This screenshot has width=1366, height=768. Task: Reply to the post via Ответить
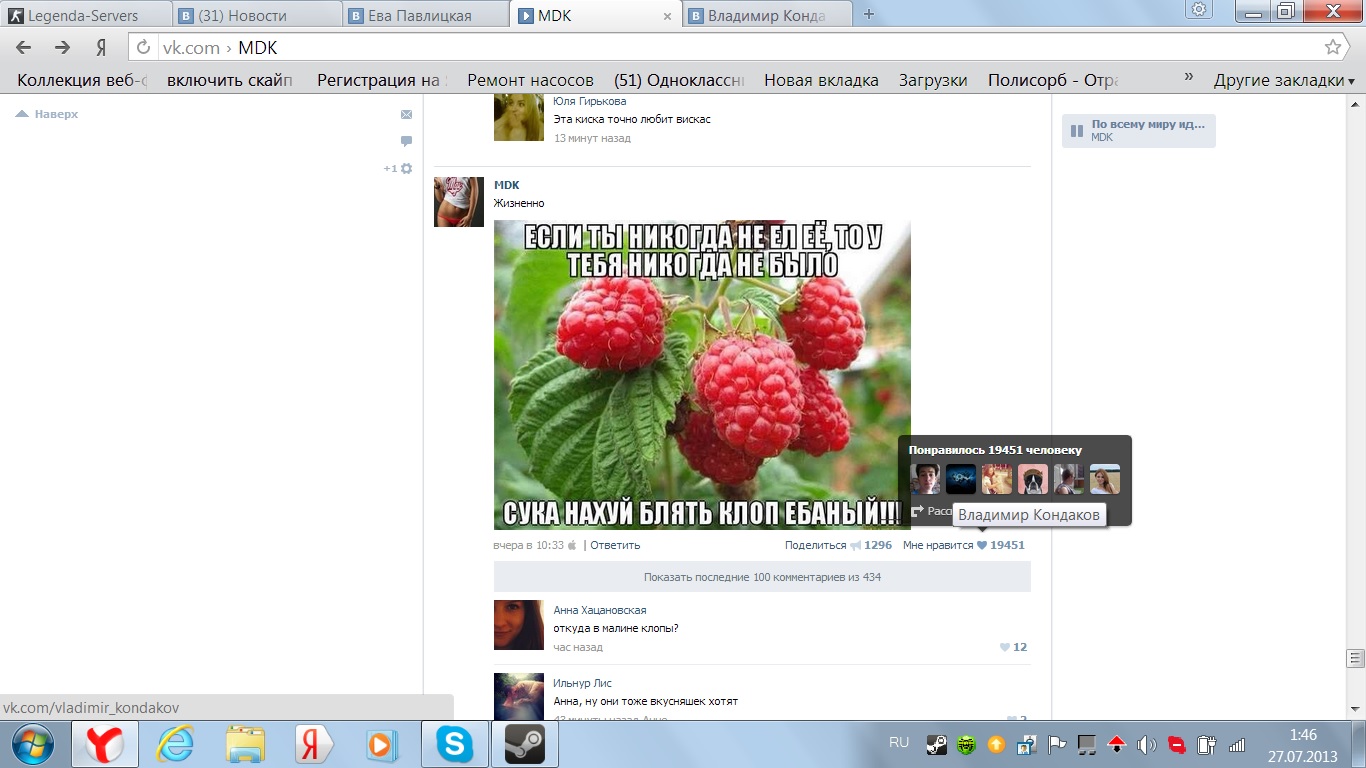(615, 545)
